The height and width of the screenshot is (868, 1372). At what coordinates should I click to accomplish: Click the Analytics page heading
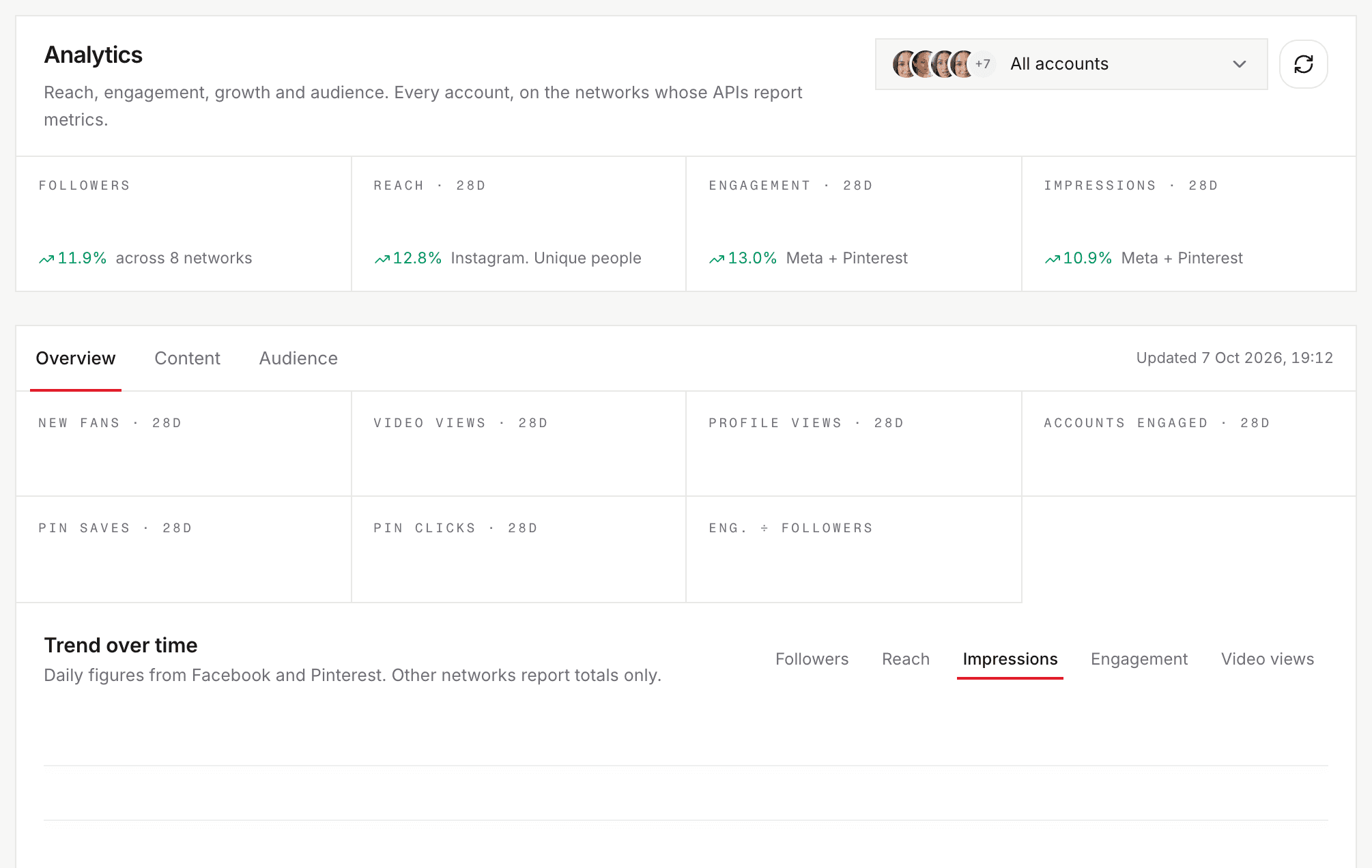click(94, 55)
